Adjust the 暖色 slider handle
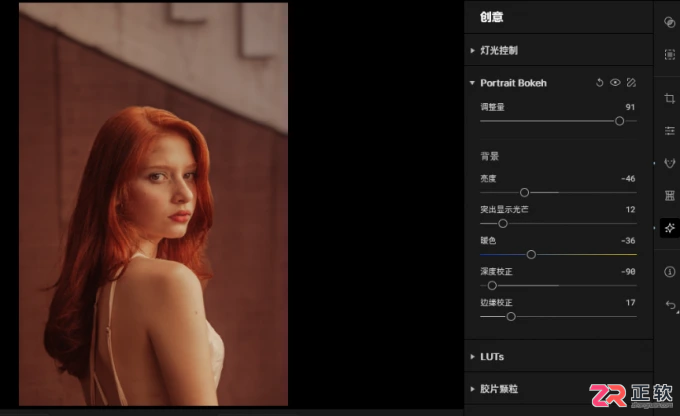This screenshot has width=680, height=416. (x=531, y=255)
